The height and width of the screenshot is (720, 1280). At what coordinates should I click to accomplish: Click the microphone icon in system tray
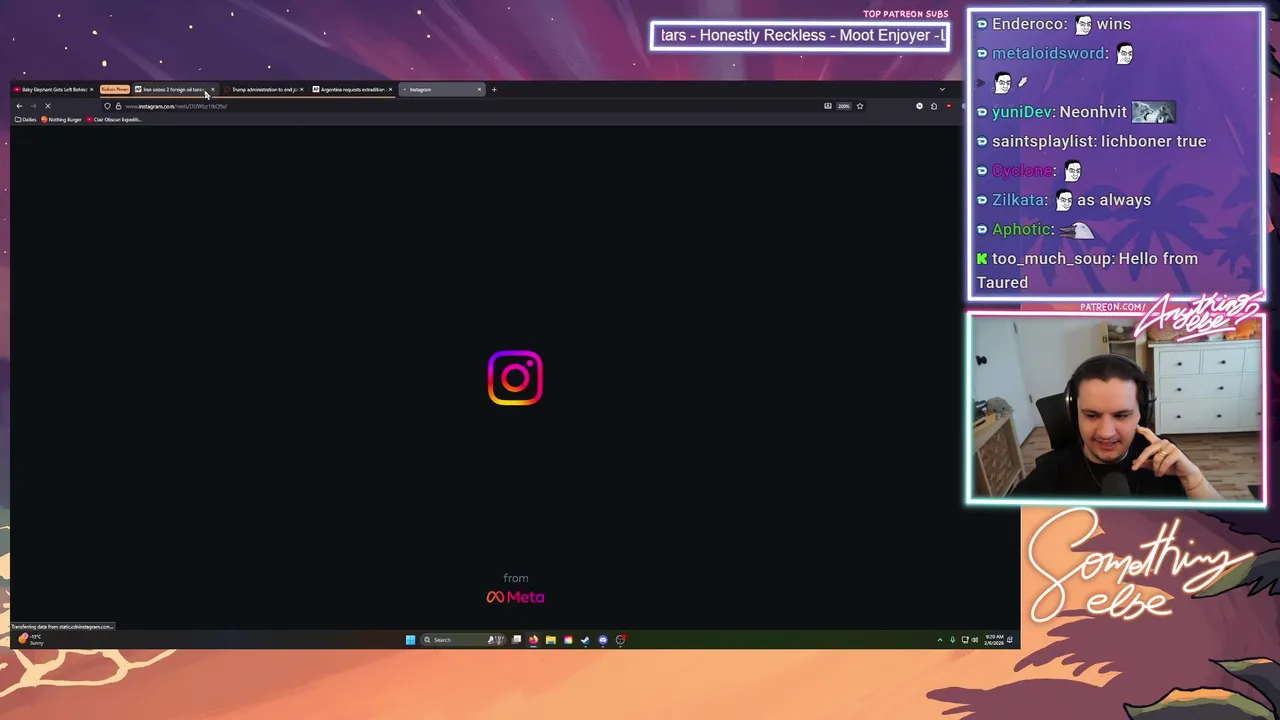pyautogui.click(x=952, y=640)
